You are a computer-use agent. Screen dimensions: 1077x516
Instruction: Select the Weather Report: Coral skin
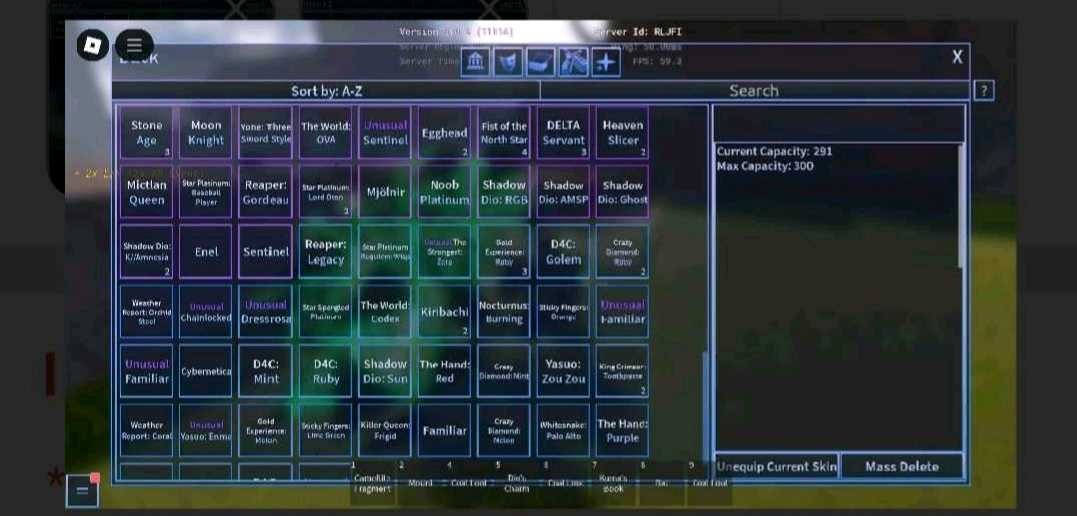146,430
